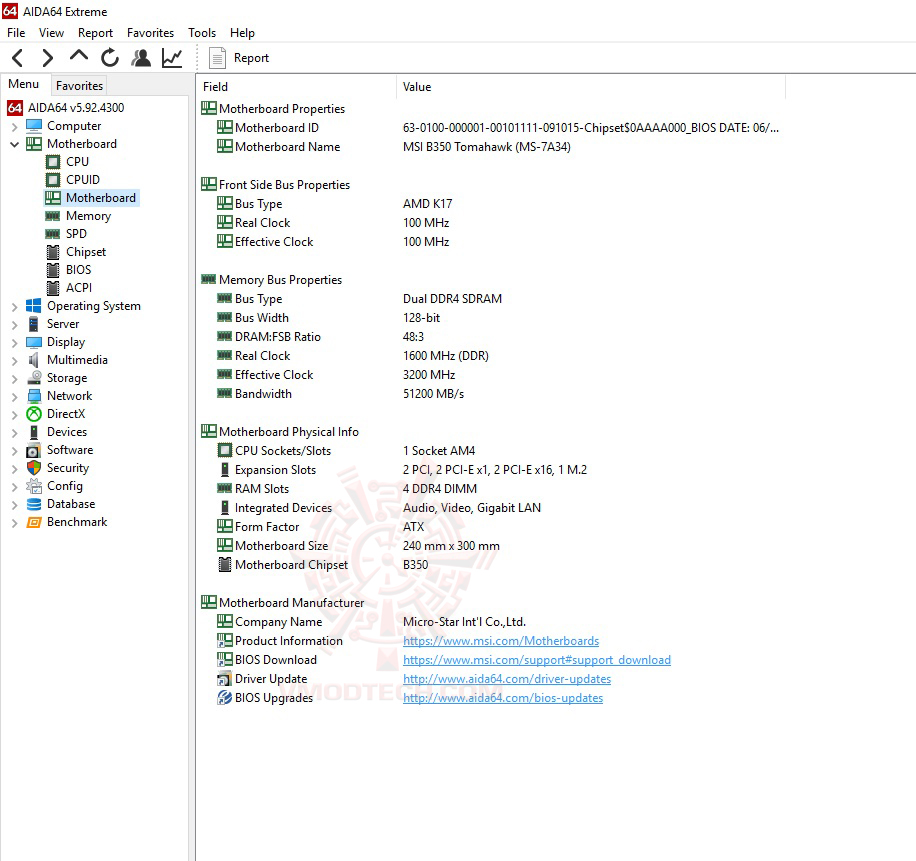The height and width of the screenshot is (861, 916).
Task: Click the Database cylinder icon
Action: [34, 504]
